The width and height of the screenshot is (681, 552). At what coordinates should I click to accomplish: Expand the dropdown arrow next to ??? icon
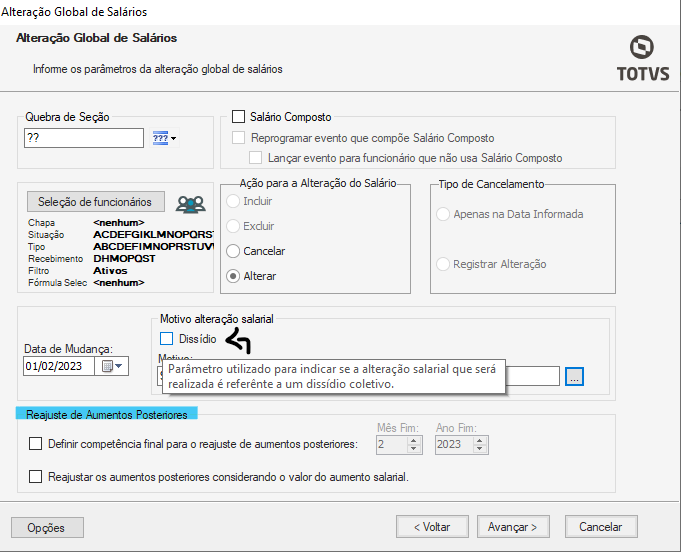[x=174, y=139]
